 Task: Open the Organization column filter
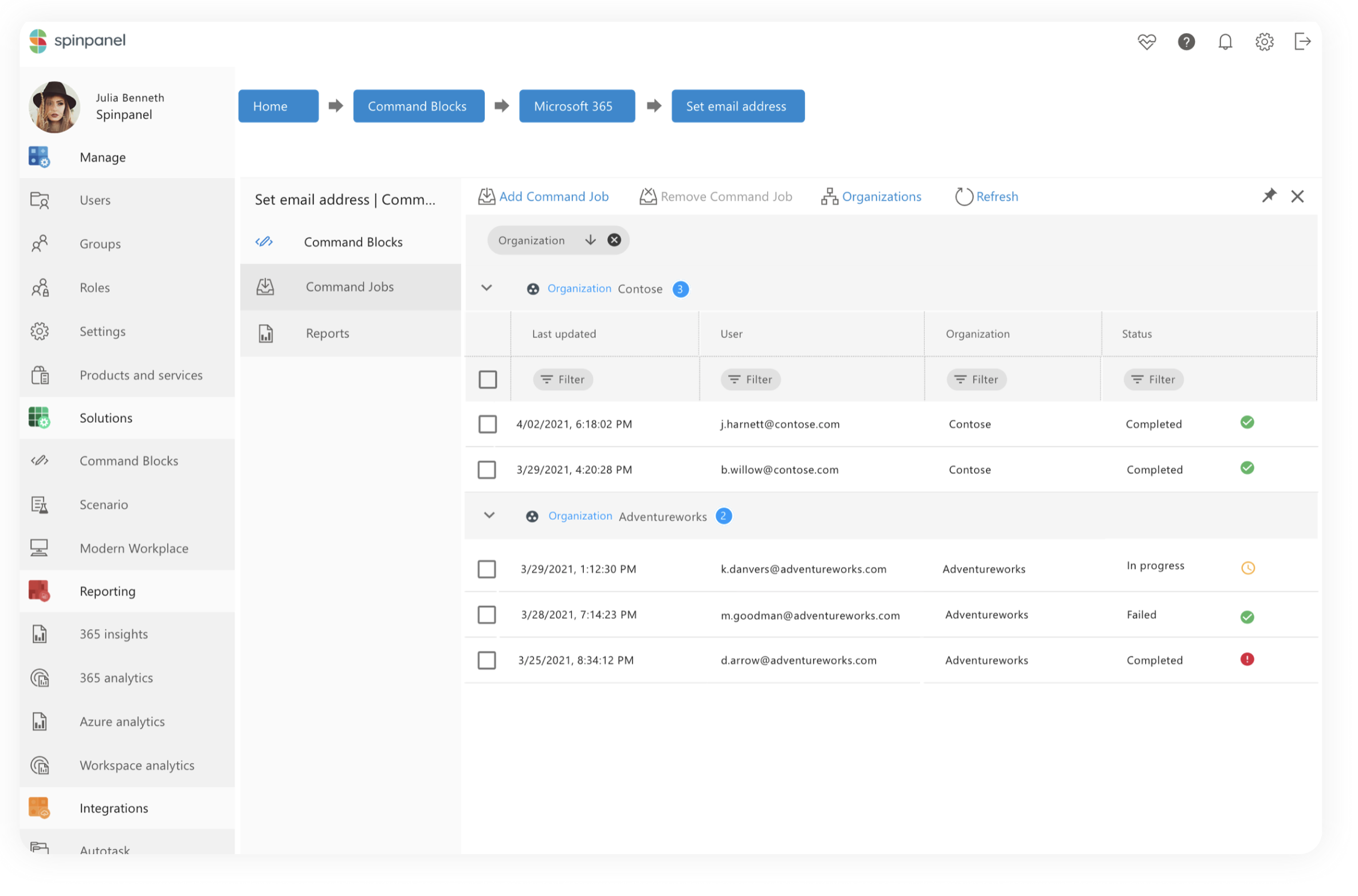(x=975, y=379)
